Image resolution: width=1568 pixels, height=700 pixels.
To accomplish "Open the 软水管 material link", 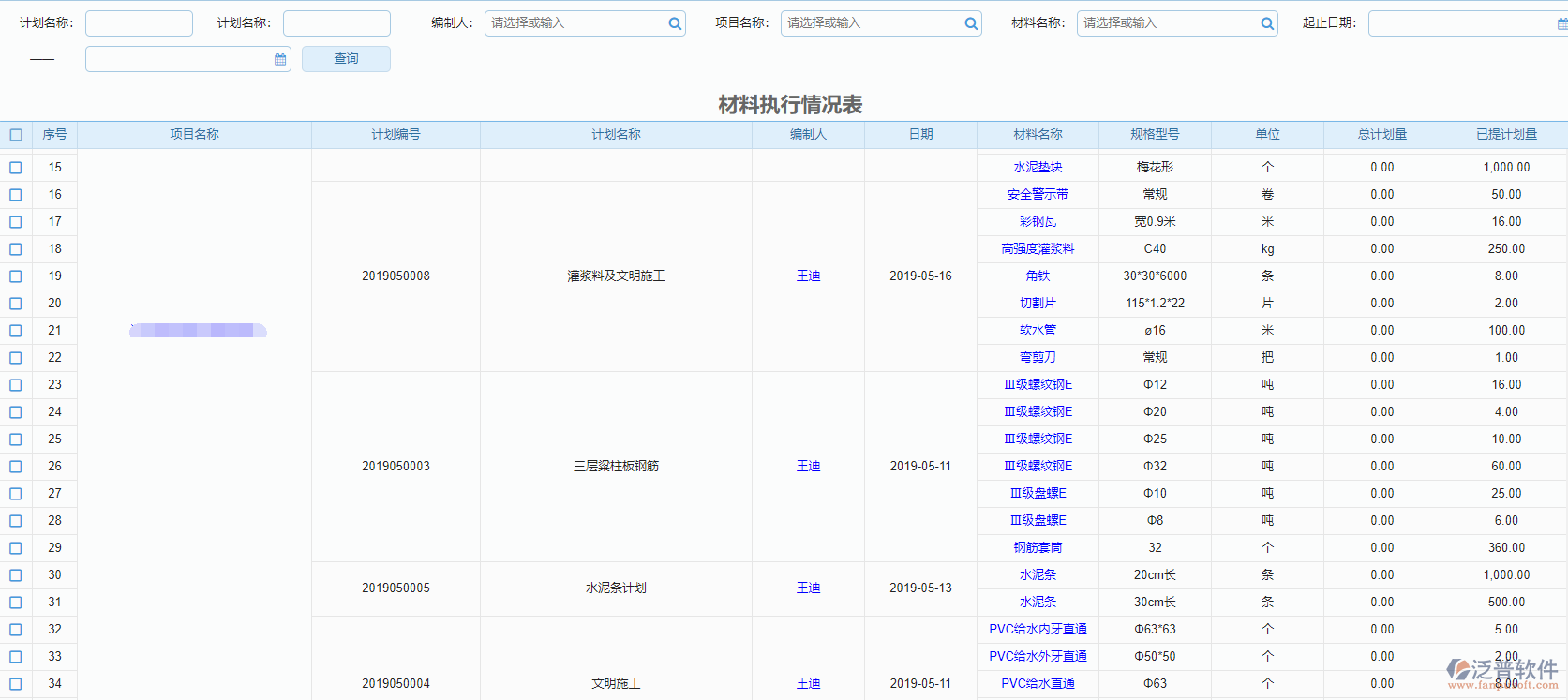I will point(1038,331).
